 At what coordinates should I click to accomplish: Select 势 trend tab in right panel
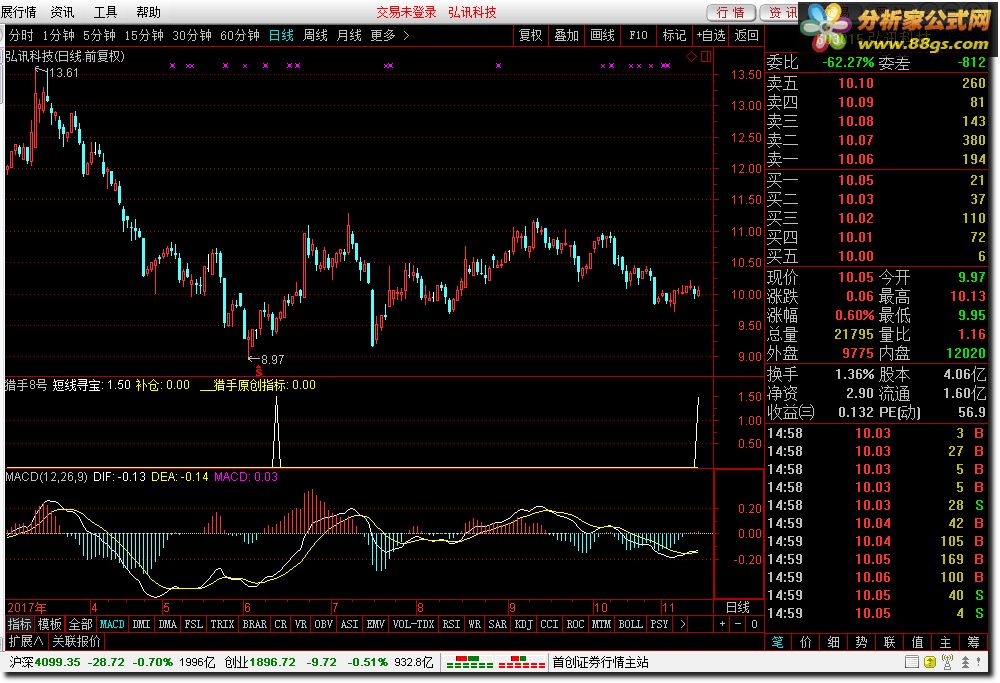pyautogui.click(x=862, y=642)
